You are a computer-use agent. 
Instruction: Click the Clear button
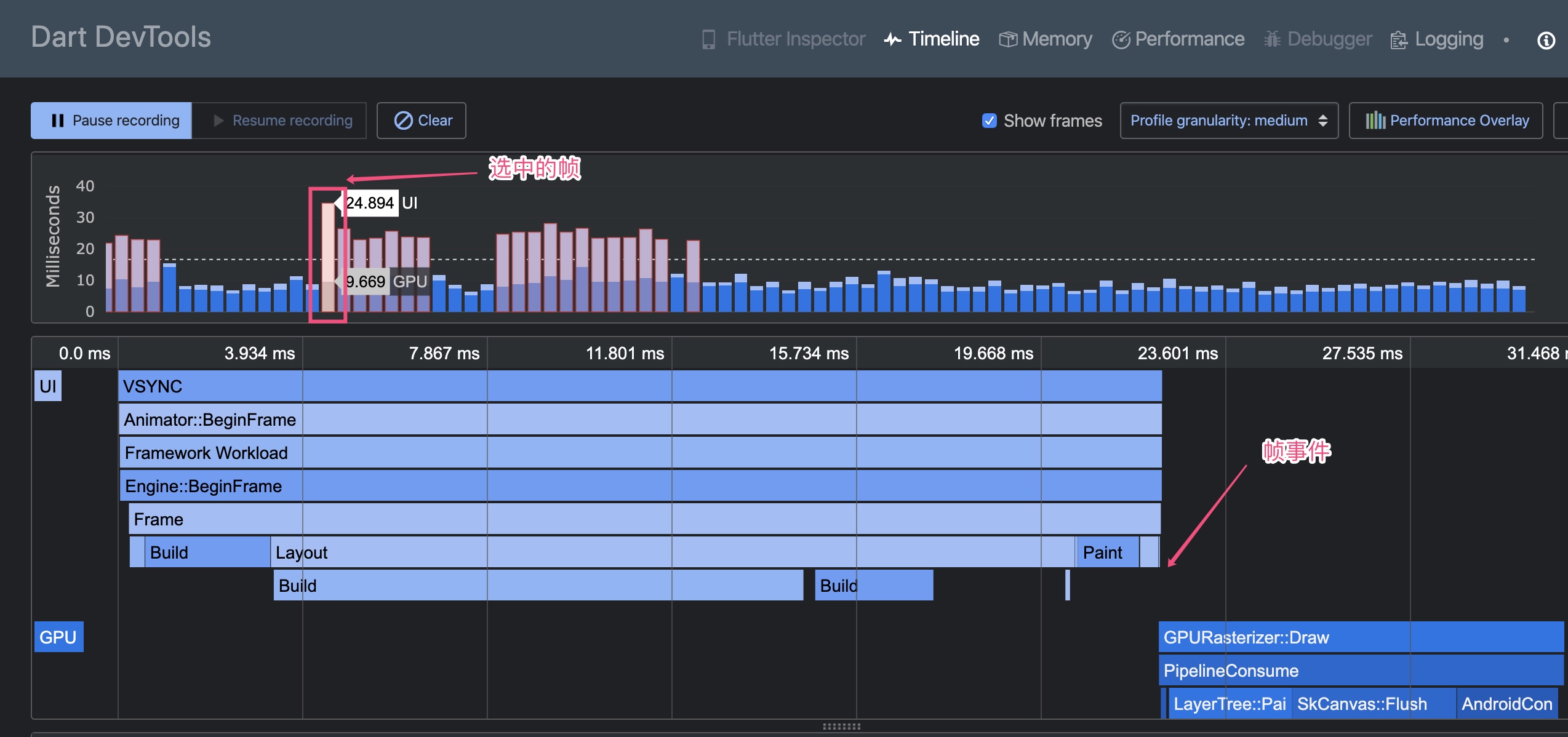pyautogui.click(x=422, y=121)
